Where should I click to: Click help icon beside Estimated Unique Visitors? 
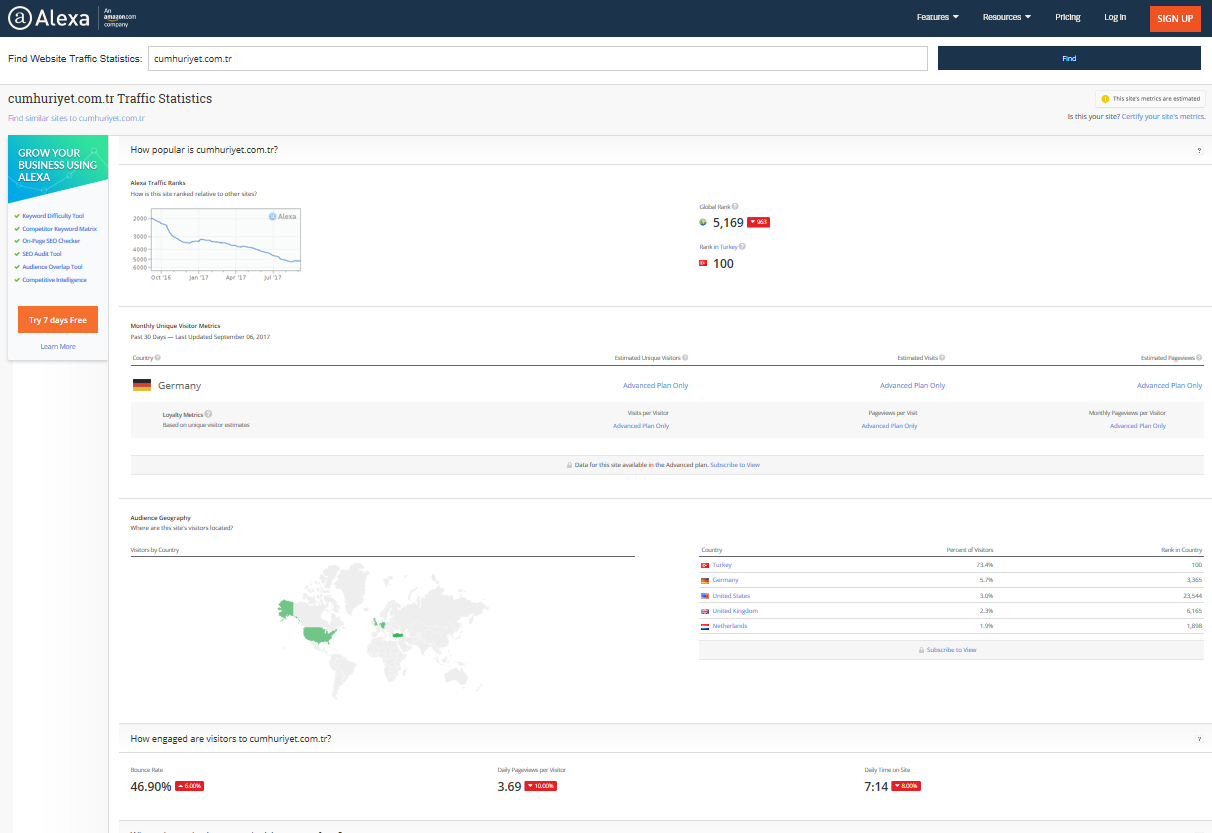point(685,357)
